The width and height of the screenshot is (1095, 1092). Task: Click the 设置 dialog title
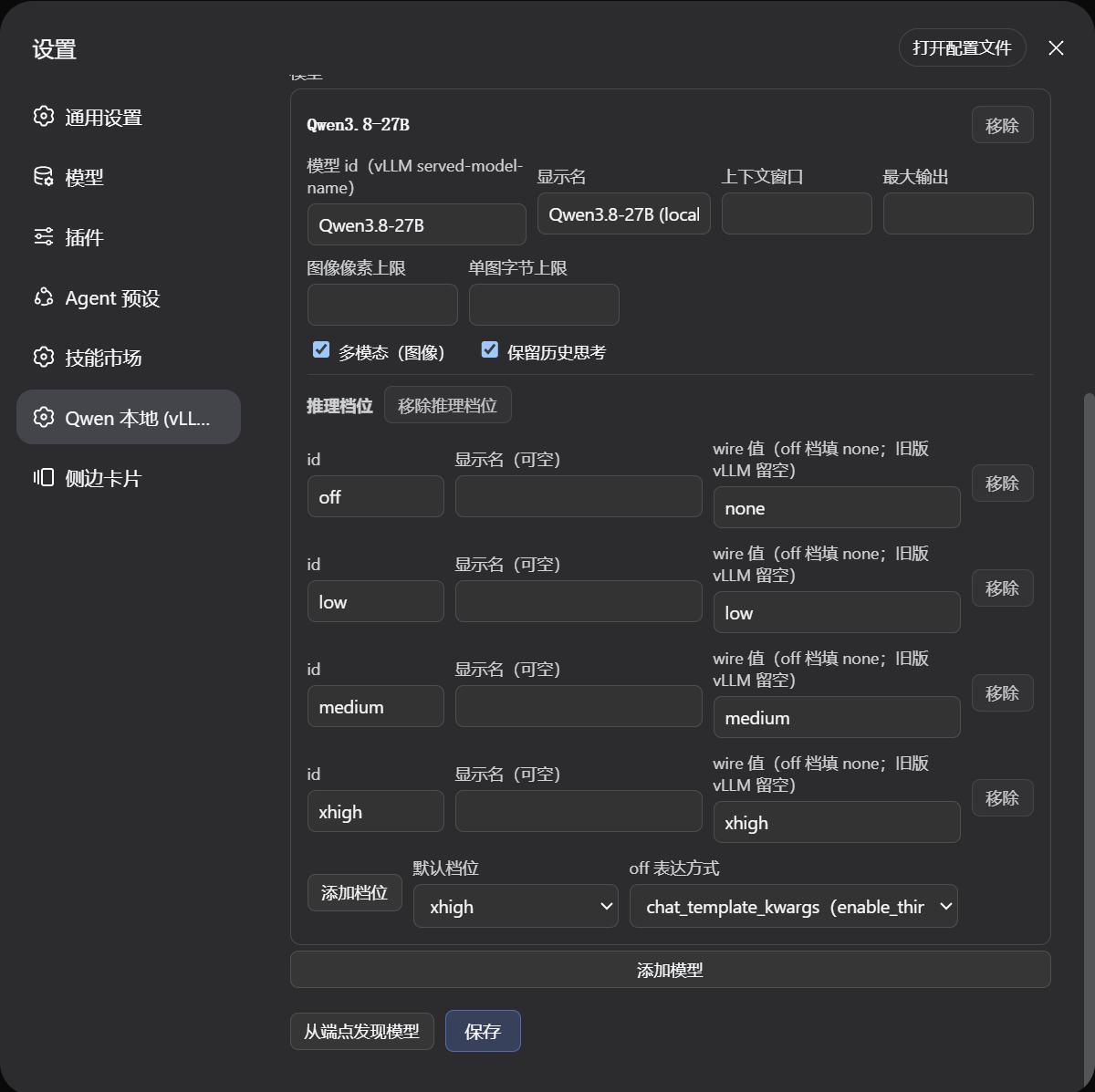pos(55,49)
